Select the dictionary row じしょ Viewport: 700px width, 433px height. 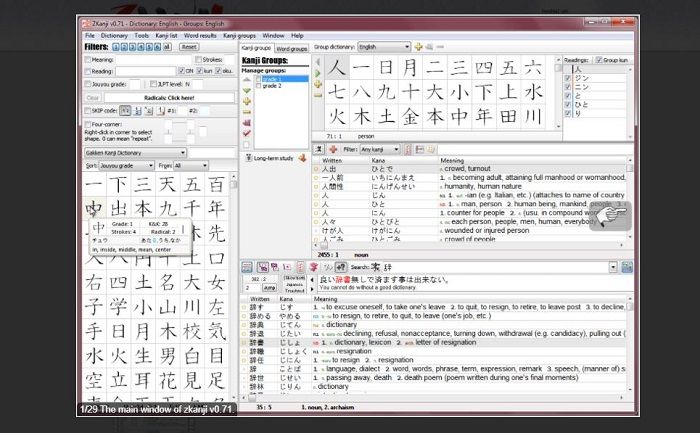[x=433, y=342]
